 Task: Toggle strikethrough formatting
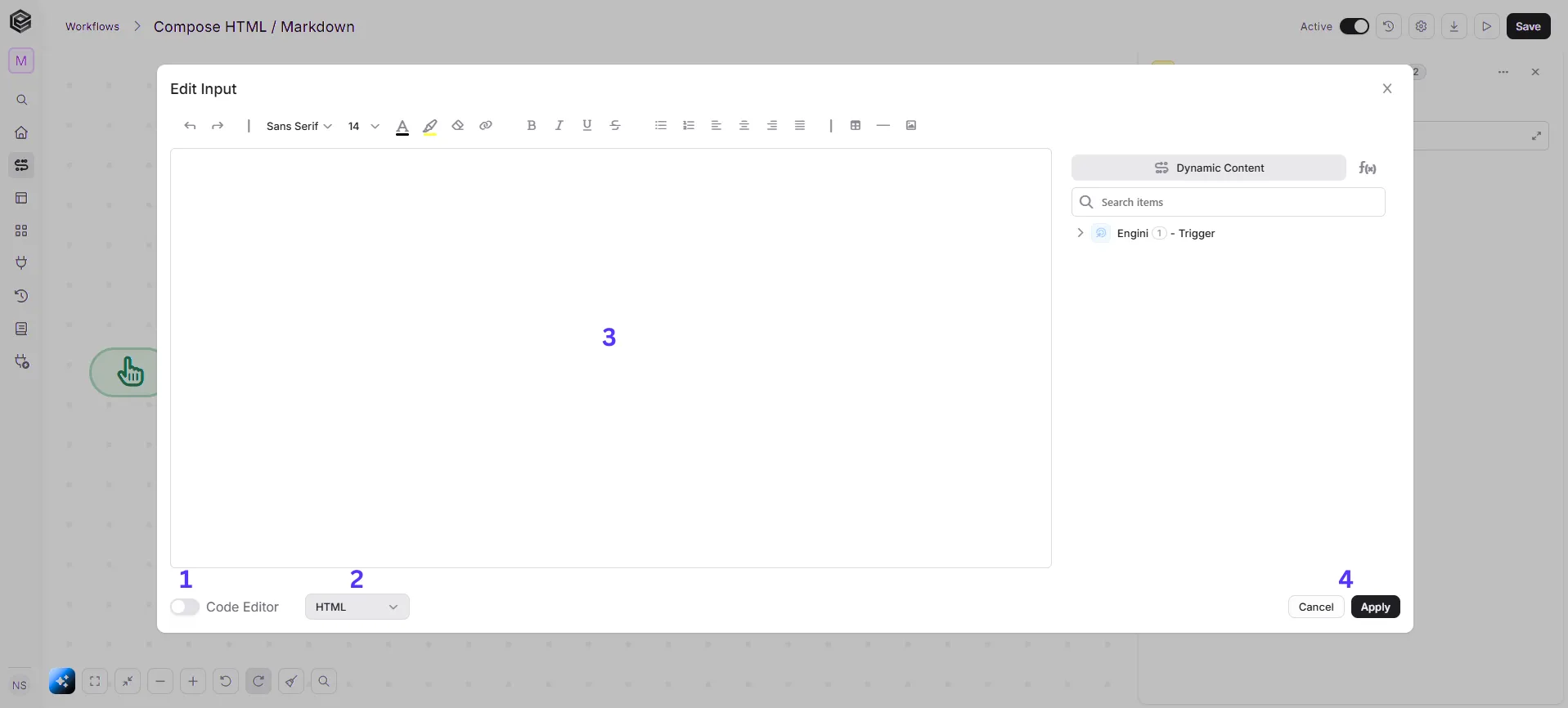pyautogui.click(x=615, y=126)
